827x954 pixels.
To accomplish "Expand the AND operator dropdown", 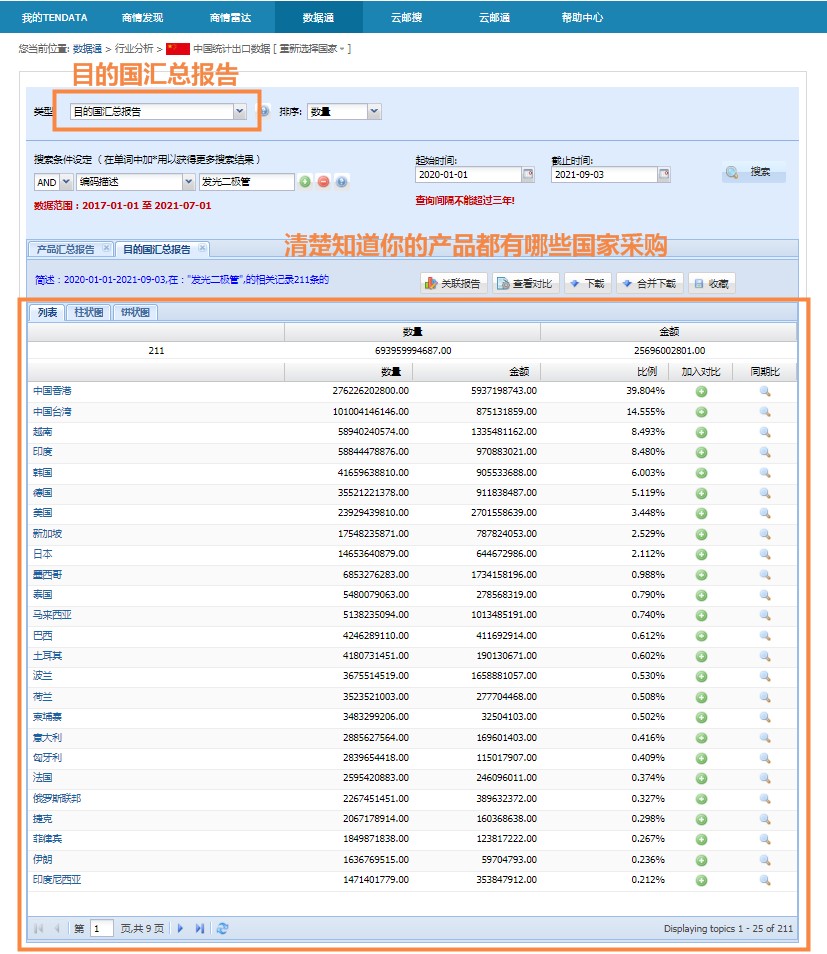I will click(66, 182).
